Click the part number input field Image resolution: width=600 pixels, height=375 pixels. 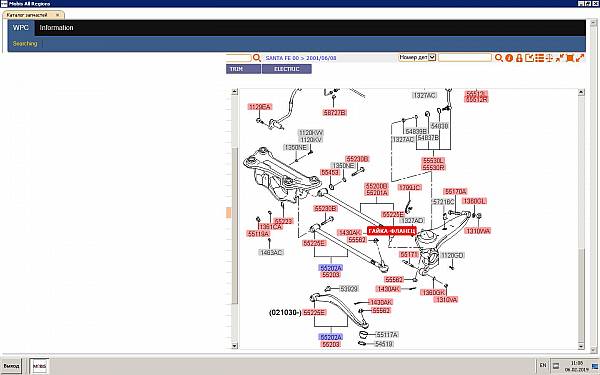tap(465, 57)
